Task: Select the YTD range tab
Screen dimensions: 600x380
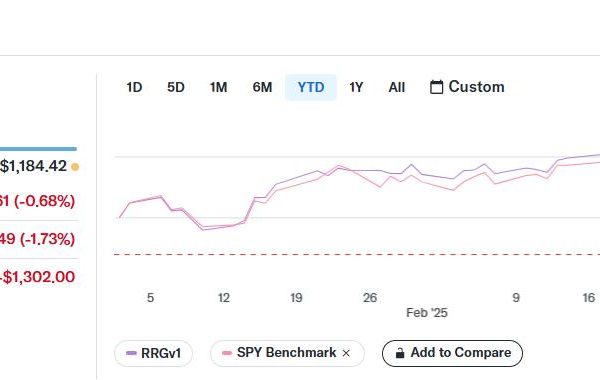Action: point(311,87)
